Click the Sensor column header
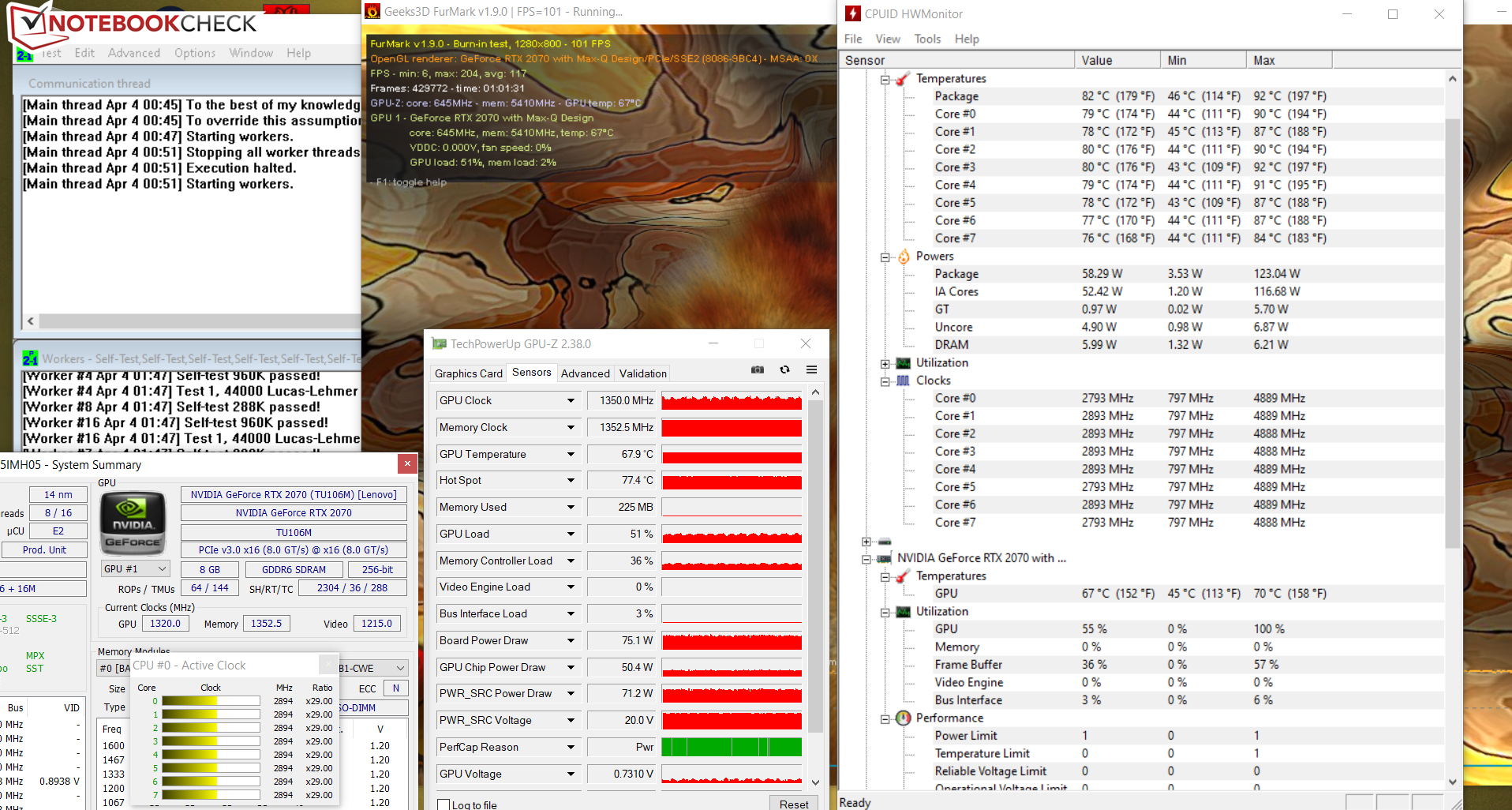This screenshot has width=1512, height=810. [956, 60]
